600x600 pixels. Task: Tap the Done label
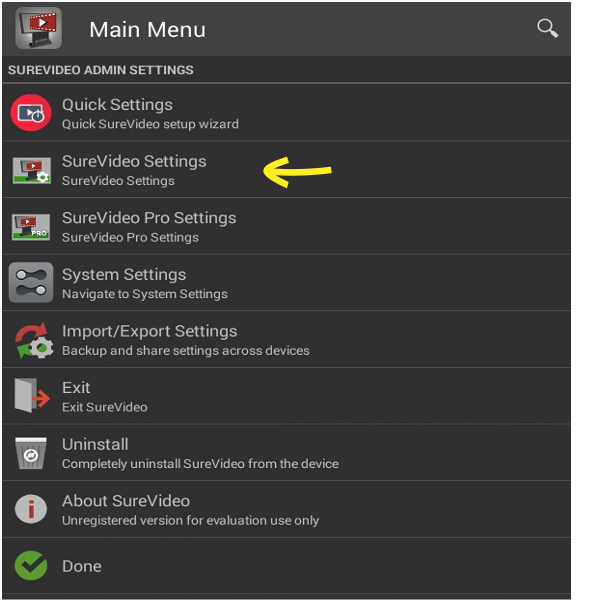coord(82,566)
